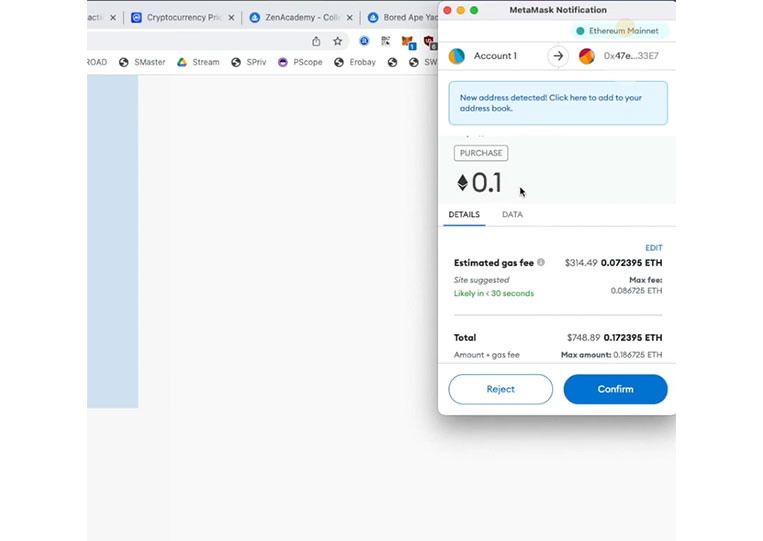Select the DATA tab
The width and height of the screenshot is (763, 541).
point(512,215)
